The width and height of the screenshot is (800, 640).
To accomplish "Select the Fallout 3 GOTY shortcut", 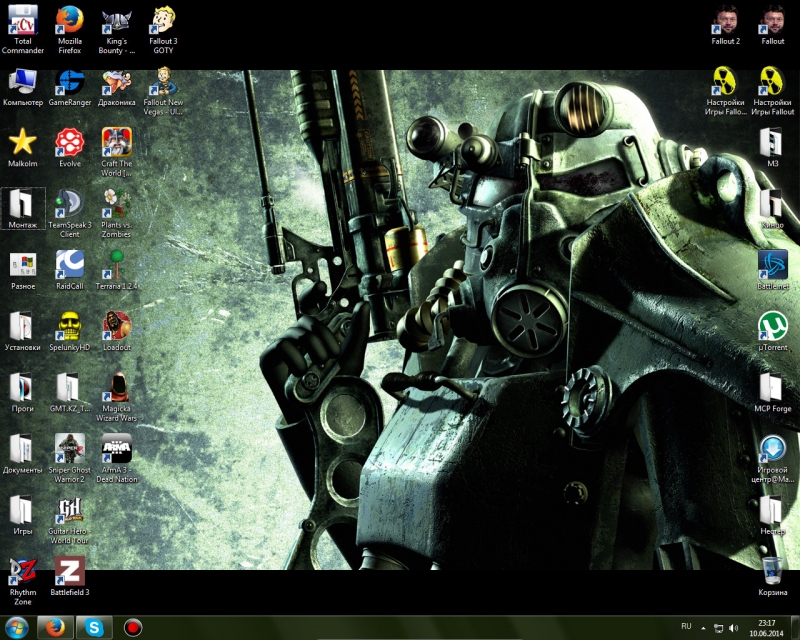I will pyautogui.click(x=163, y=31).
